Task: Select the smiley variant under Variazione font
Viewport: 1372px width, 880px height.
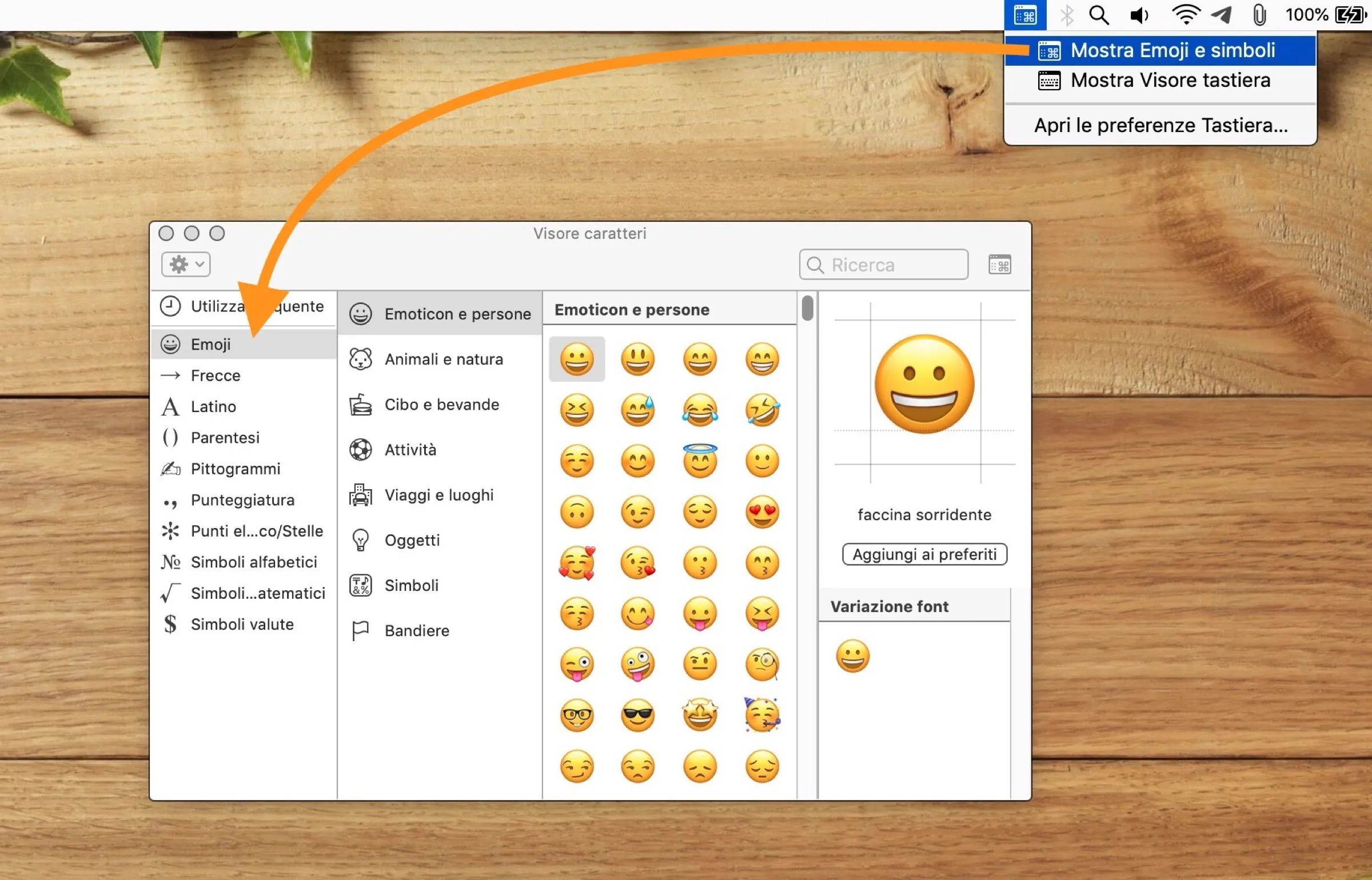Action: point(852,656)
